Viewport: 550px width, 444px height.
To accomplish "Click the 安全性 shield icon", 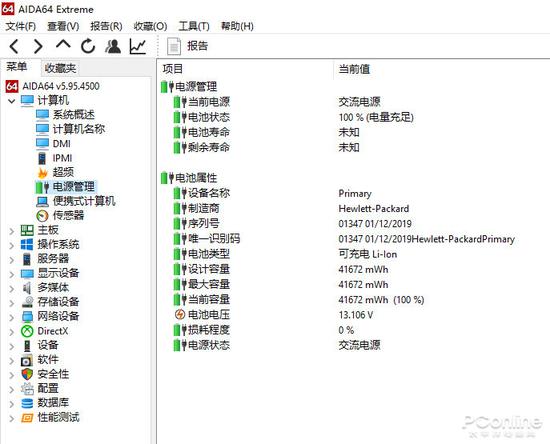I will pos(27,375).
